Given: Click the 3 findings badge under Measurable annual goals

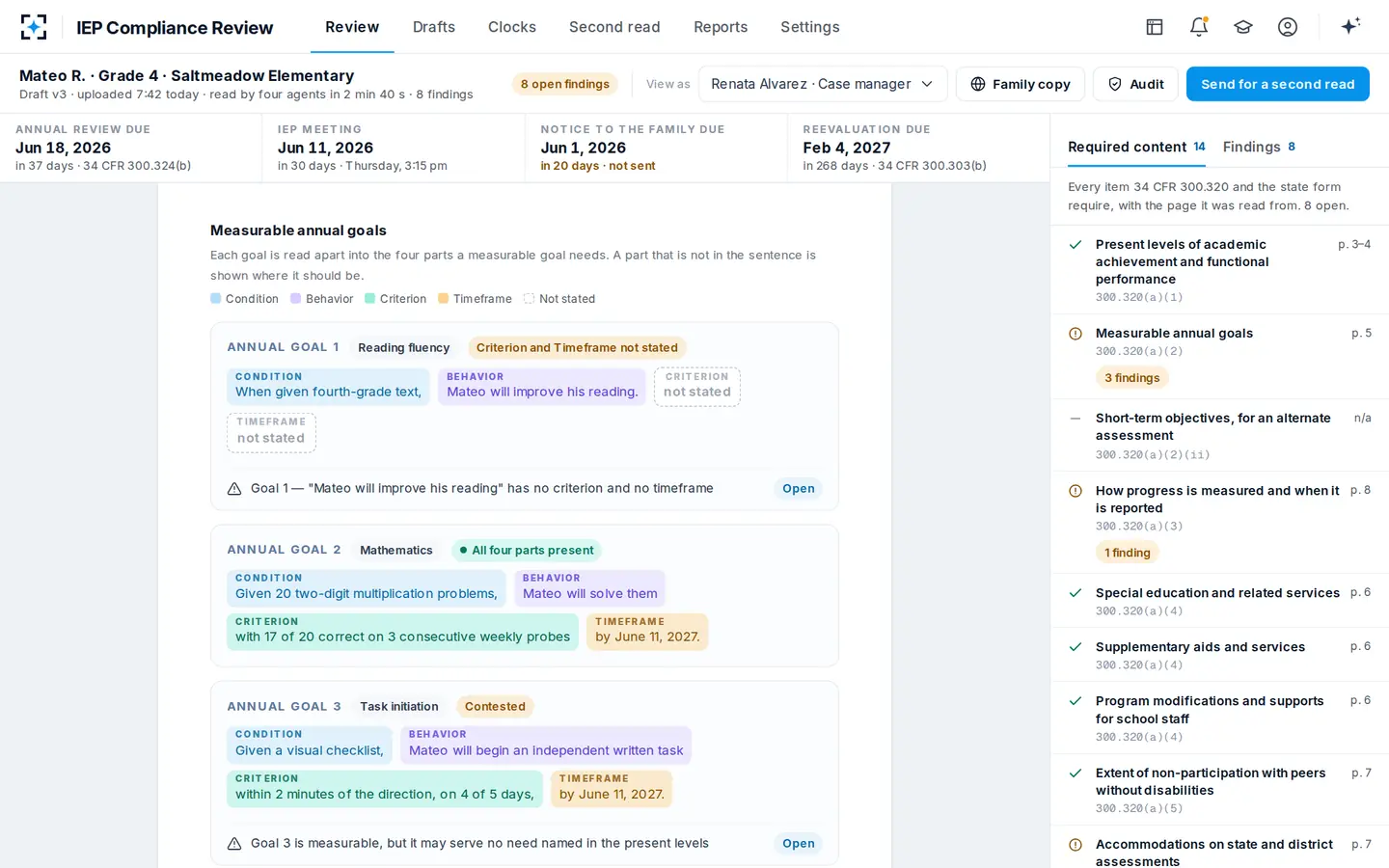Looking at the screenshot, I should click(x=1132, y=378).
